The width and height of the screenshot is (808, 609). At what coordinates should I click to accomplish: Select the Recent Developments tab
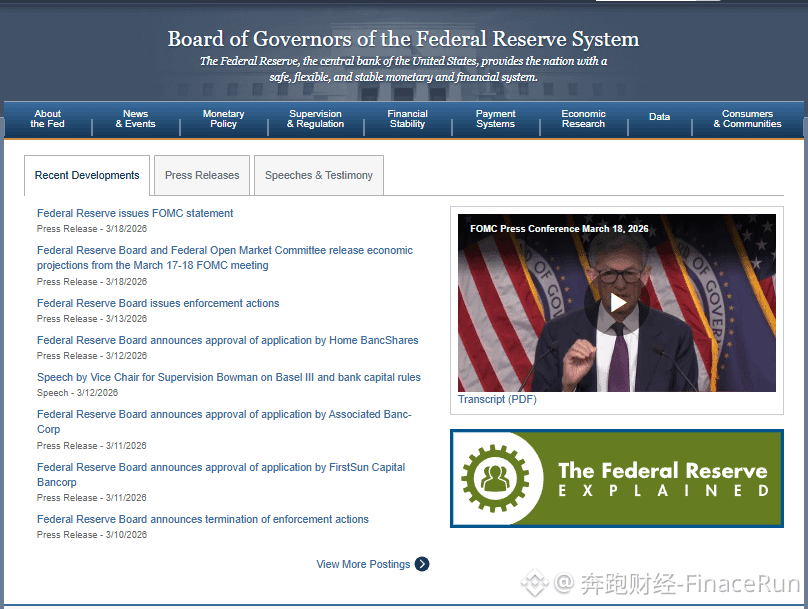[x=87, y=176]
